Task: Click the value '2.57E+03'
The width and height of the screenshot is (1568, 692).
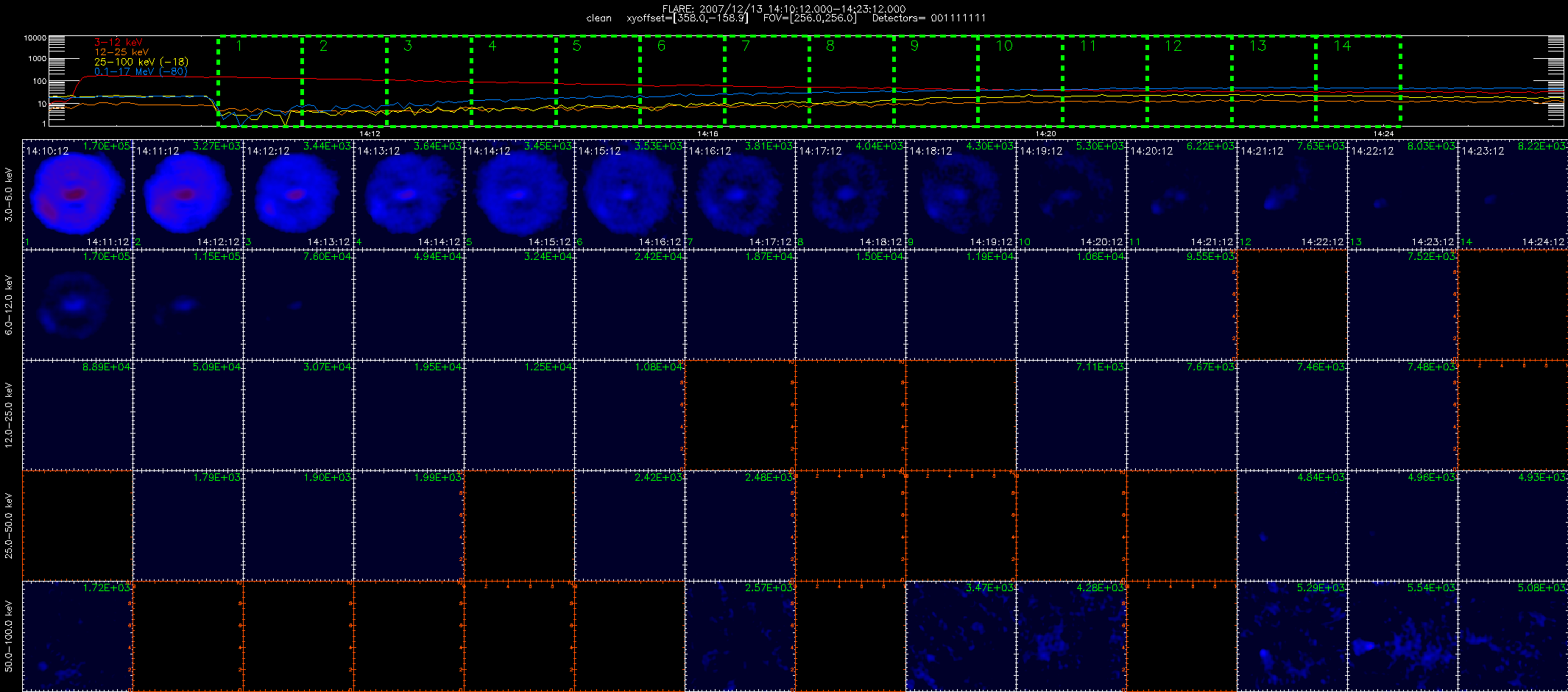Action: (769, 588)
